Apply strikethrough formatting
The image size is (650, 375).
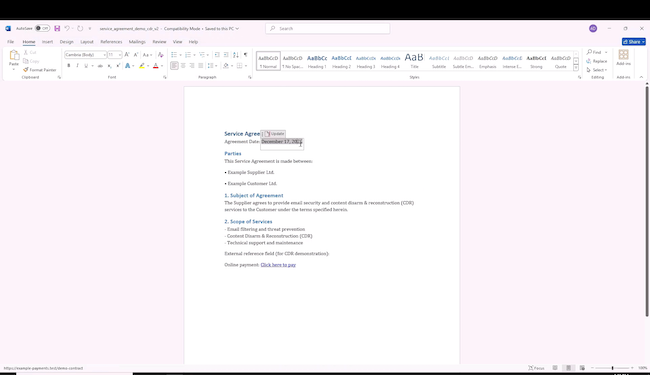pyautogui.click(x=100, y=66)
